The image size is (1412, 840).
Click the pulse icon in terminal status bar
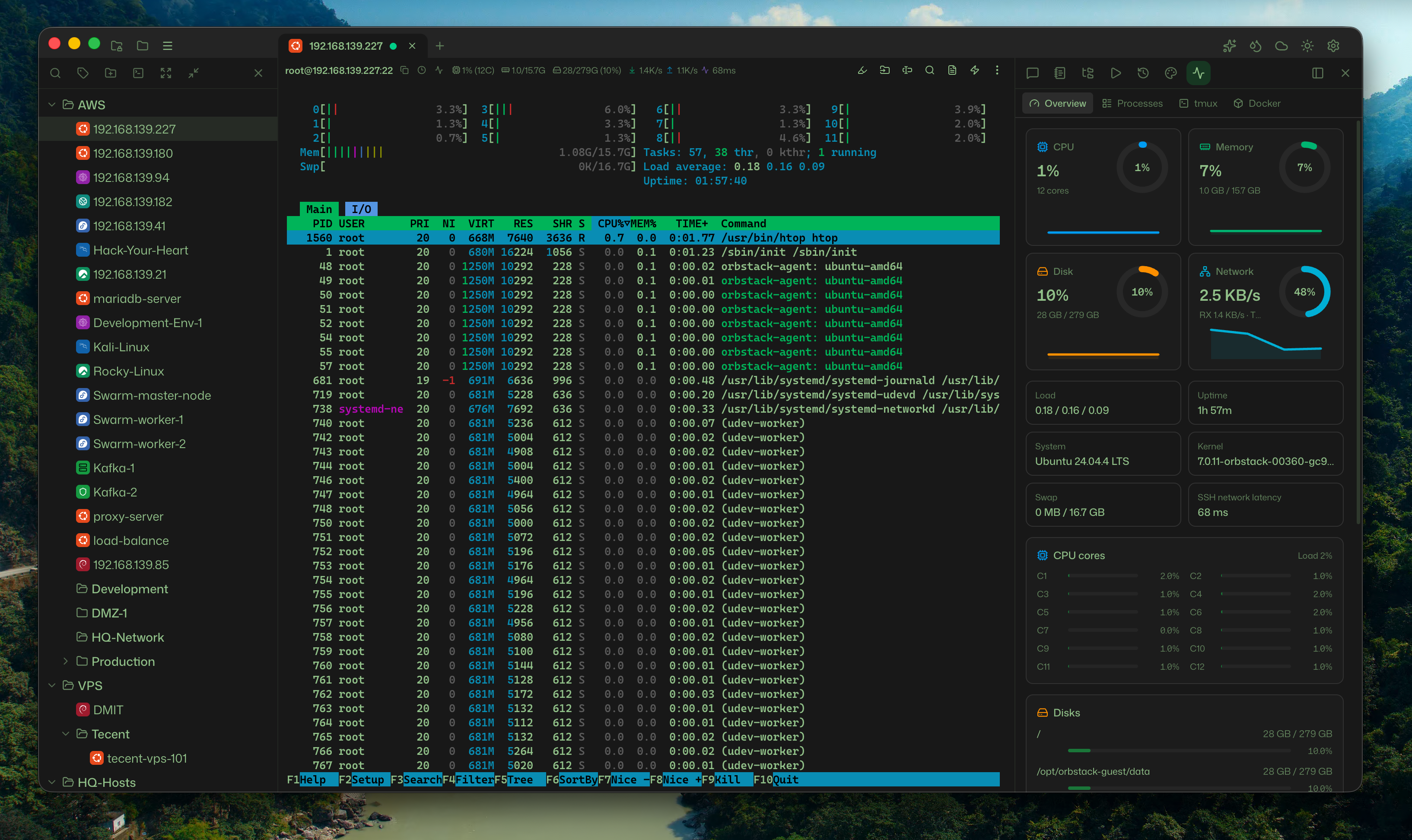point(439,70)
